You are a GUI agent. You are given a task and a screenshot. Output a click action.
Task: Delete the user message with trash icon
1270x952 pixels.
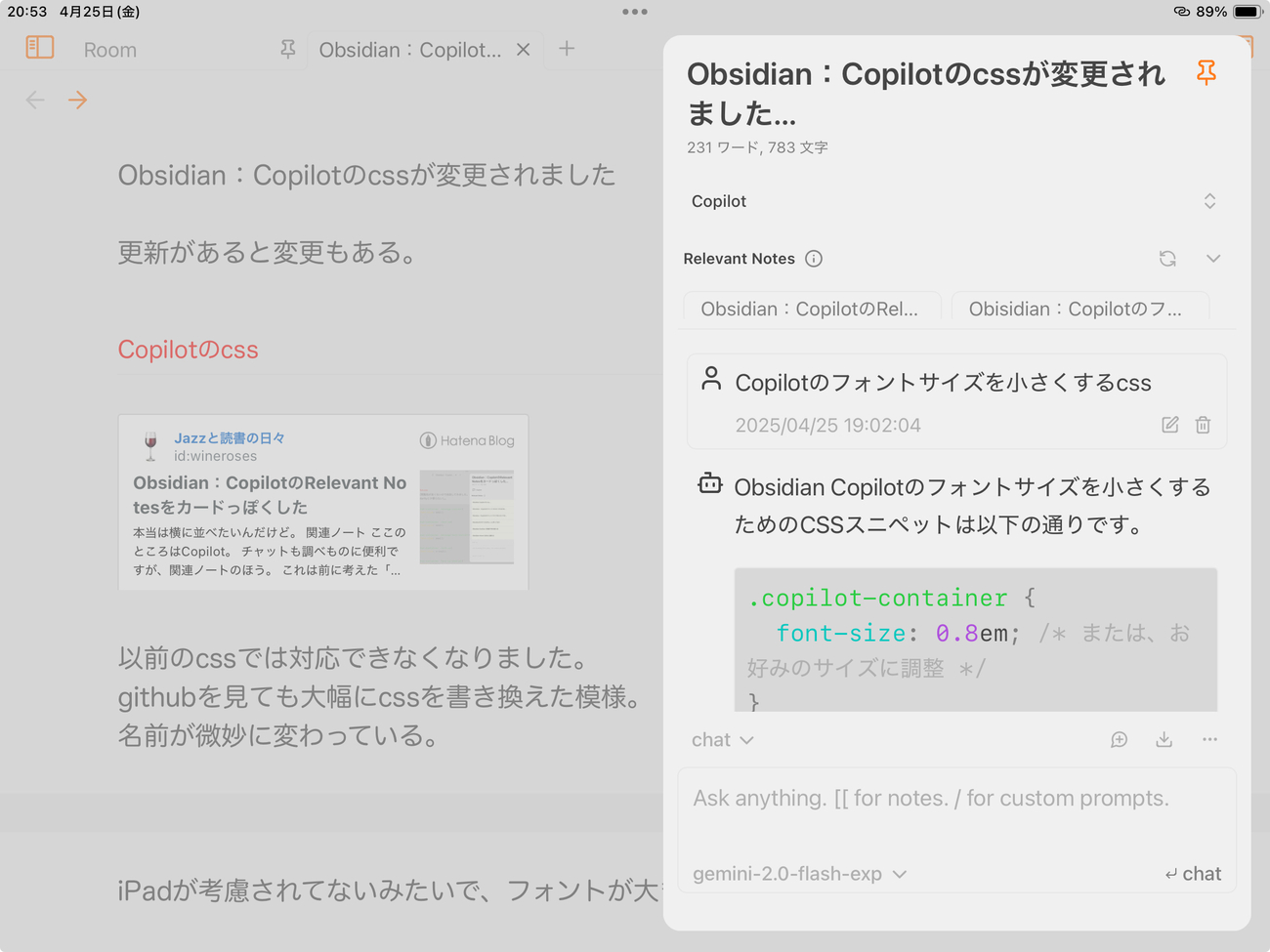pyautogui.click(x=1203, y=425)
